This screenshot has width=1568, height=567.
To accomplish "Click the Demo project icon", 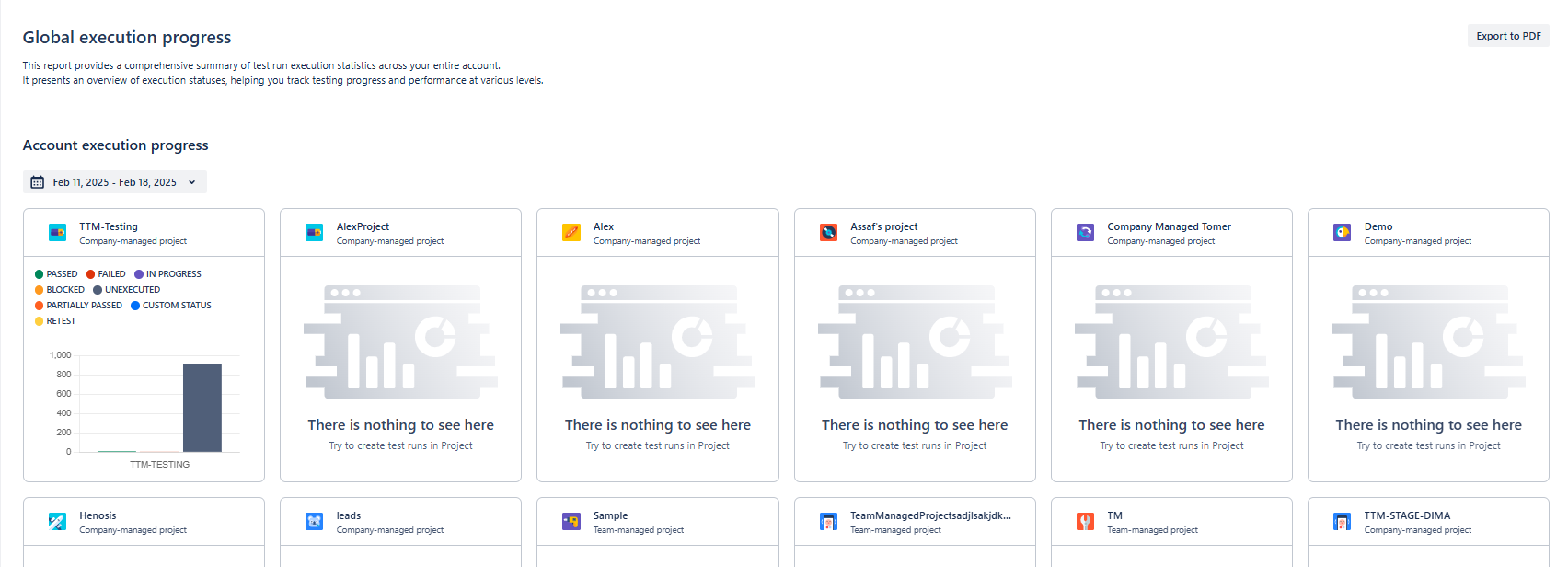I will tap(1343, 233).
